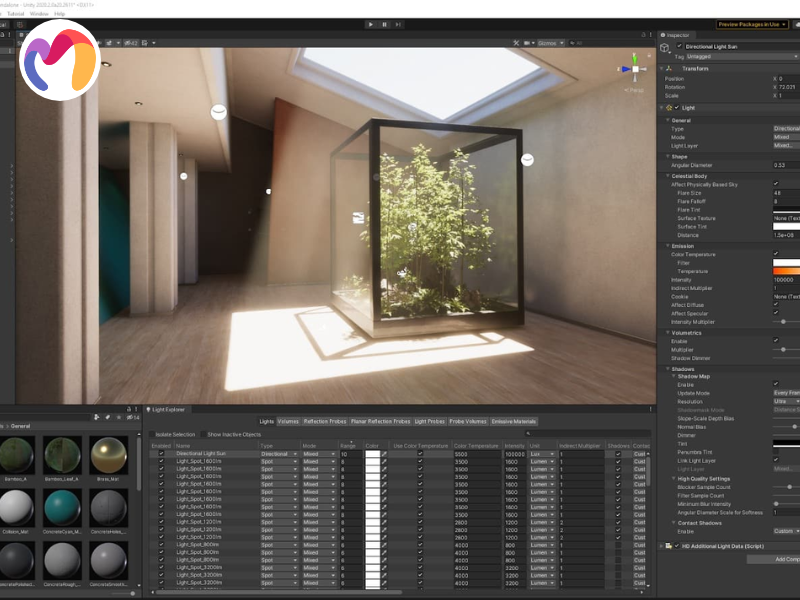The width and height of the screenshot is (800, 600).
Task: Click the Preview Packages in Use button
Action: pyautogui.click(x=766, y=24)
